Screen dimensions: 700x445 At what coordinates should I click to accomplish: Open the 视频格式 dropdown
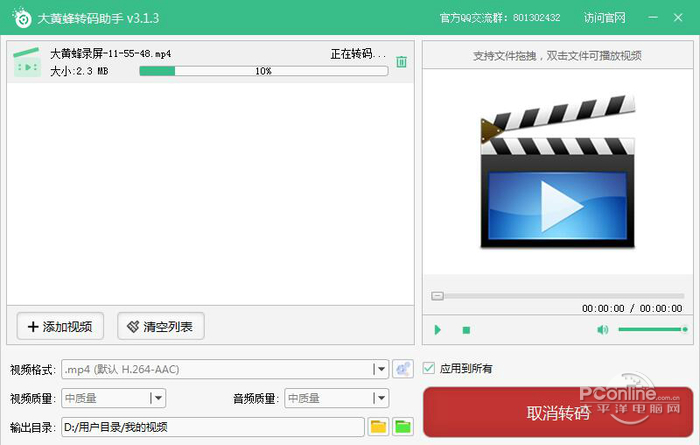pos(225,369)
